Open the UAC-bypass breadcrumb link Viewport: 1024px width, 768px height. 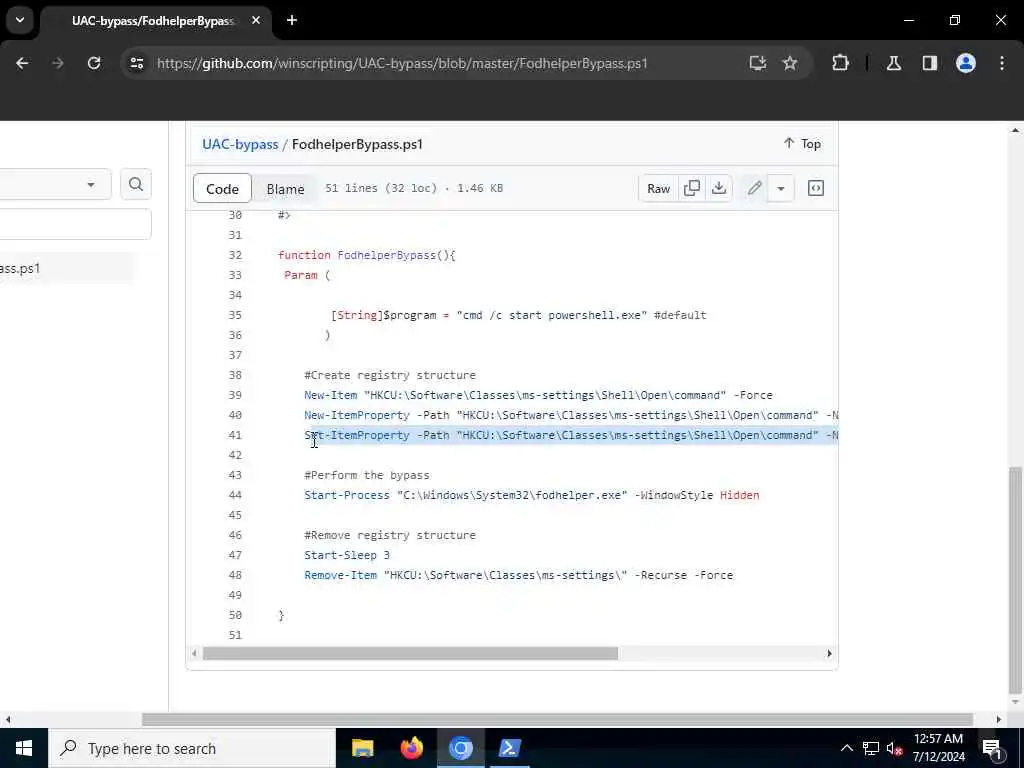(240, 144)
